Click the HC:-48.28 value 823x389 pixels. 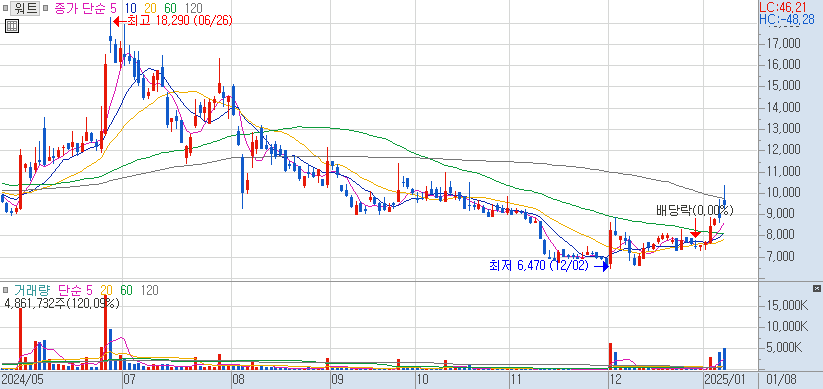tap(787, 19)
